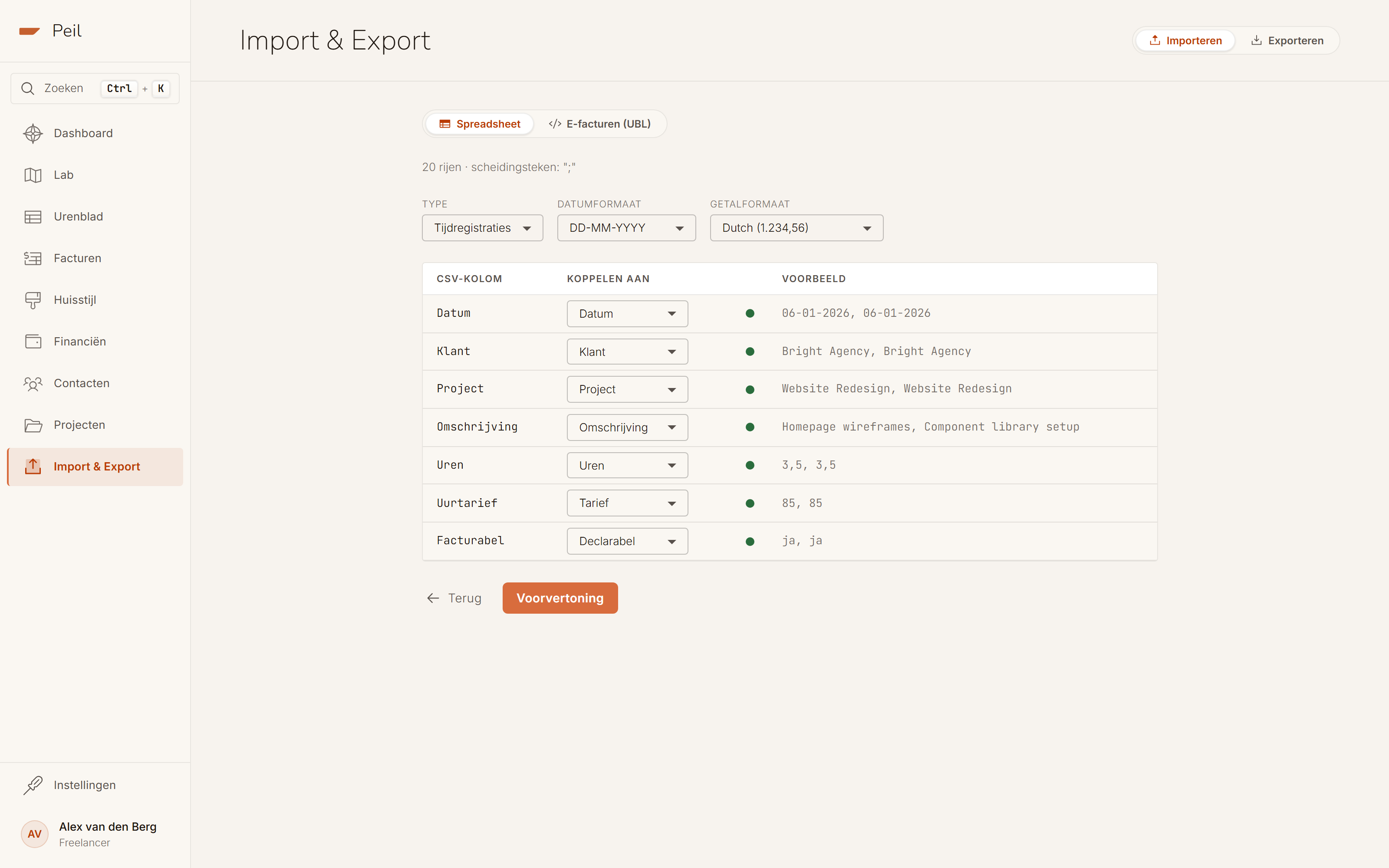Click the CSV-KOLOM column header
This screenshot has width=1389, height=868.
[469, 279]
